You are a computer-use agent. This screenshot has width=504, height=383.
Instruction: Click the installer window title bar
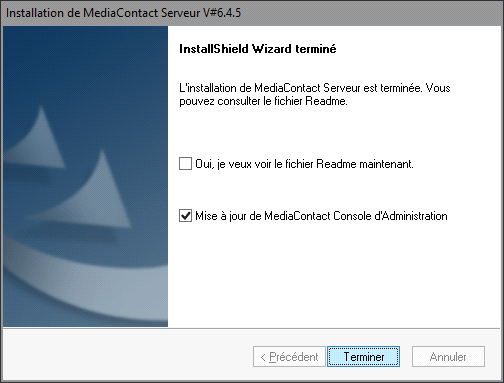[x=252, y=13]
